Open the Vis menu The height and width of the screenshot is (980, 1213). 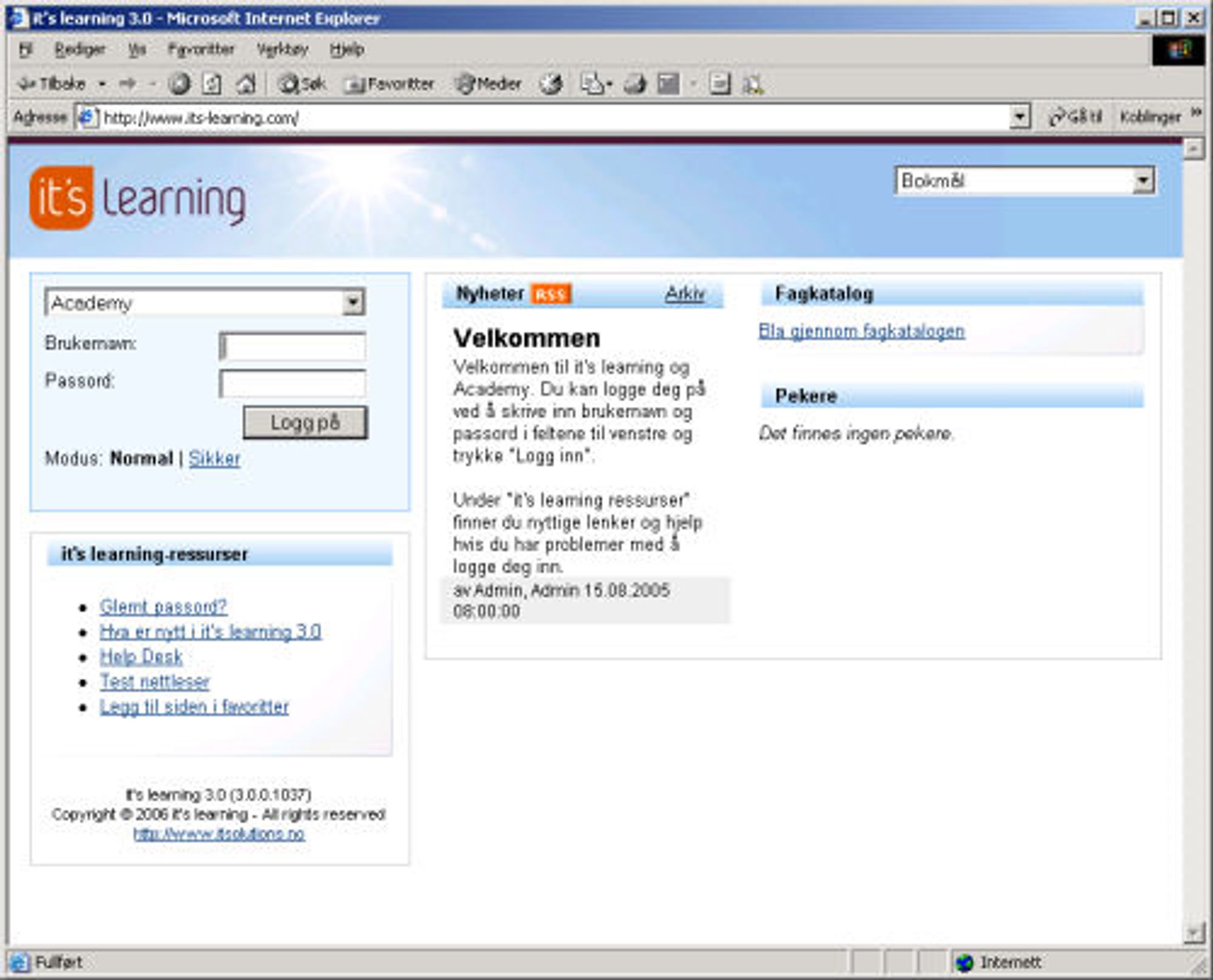point(137,50)
